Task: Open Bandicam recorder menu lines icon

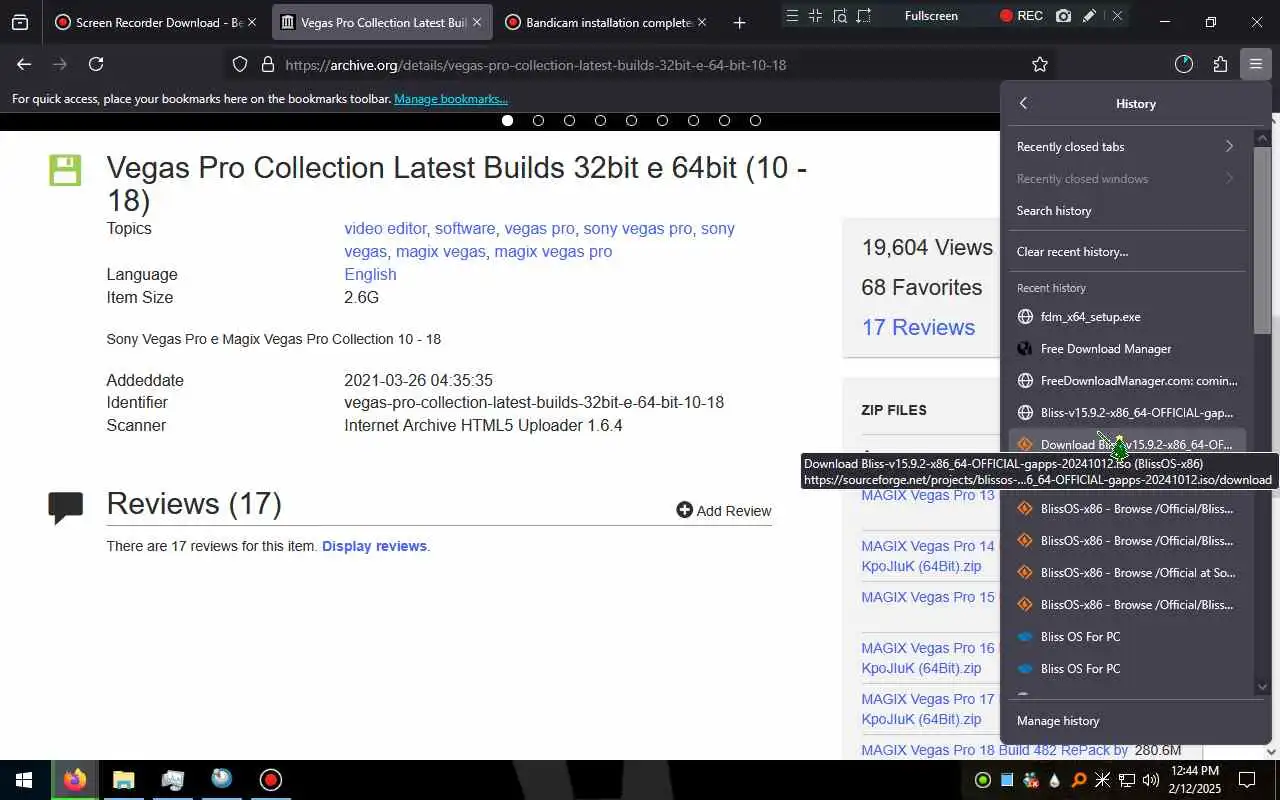Action: pyautogui.click(x=792, y=16)
